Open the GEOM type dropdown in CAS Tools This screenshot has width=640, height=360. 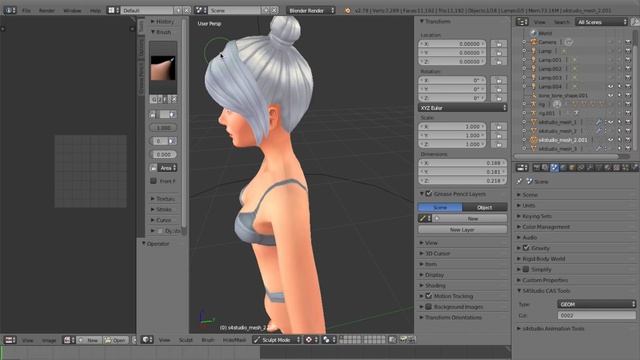(x=596, y=304)
